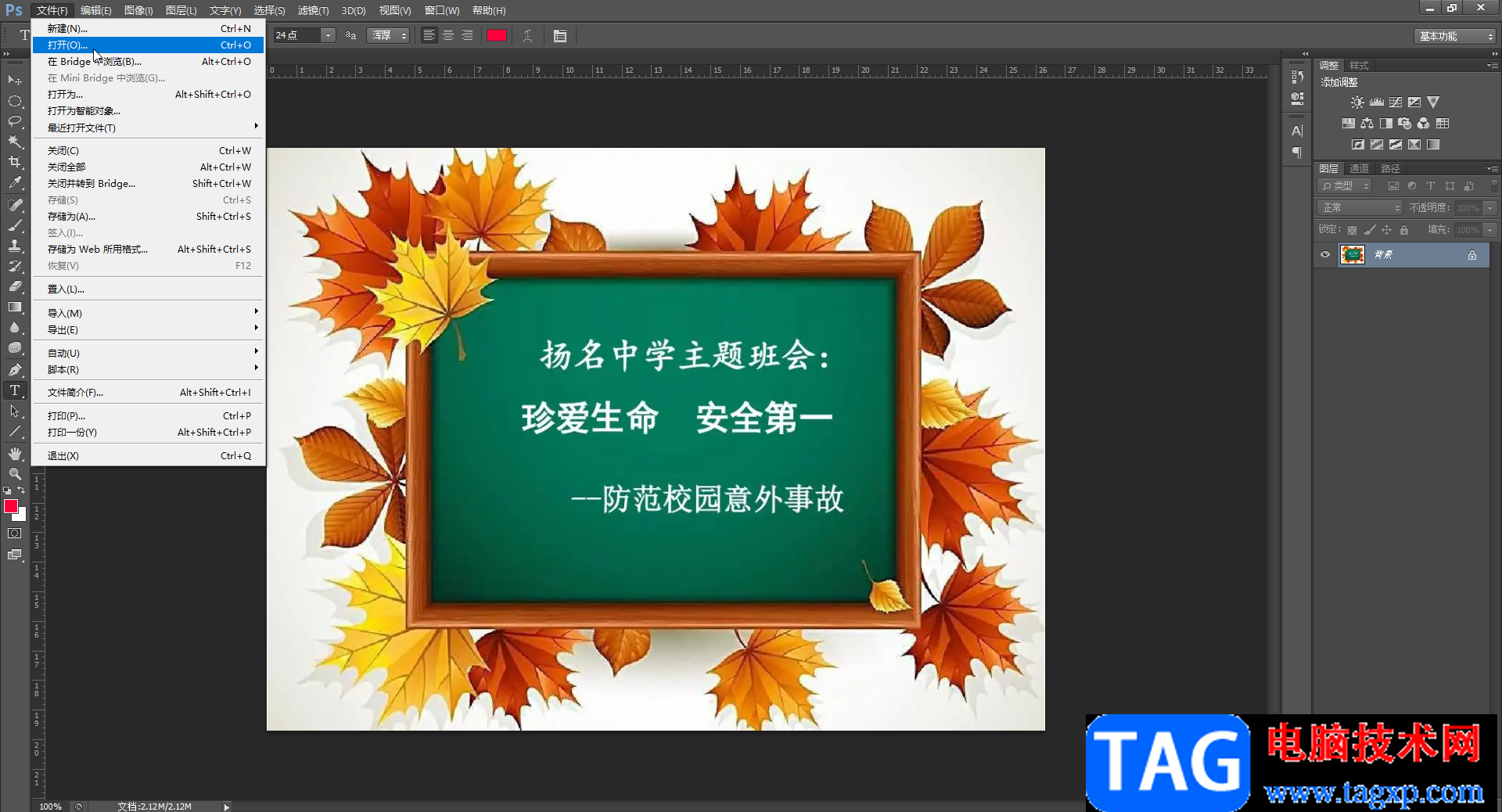
Task: Open the 编辑(E) menu
Action: click(x=95, y=10)
